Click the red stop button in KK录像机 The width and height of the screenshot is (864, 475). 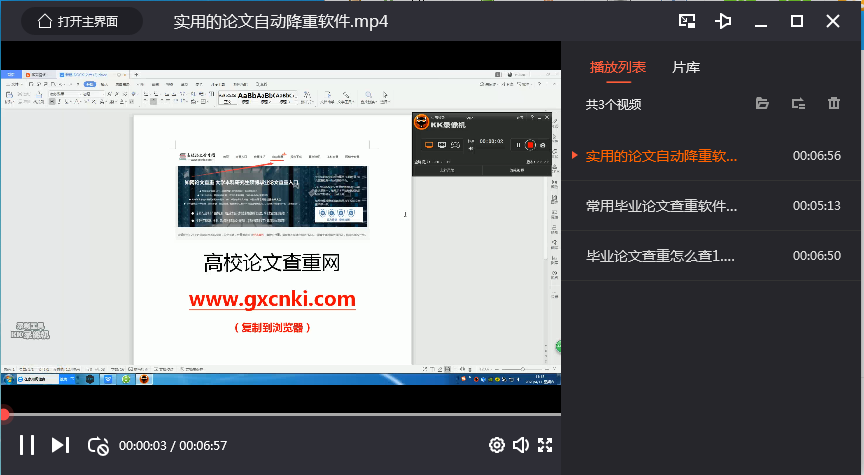530,145
